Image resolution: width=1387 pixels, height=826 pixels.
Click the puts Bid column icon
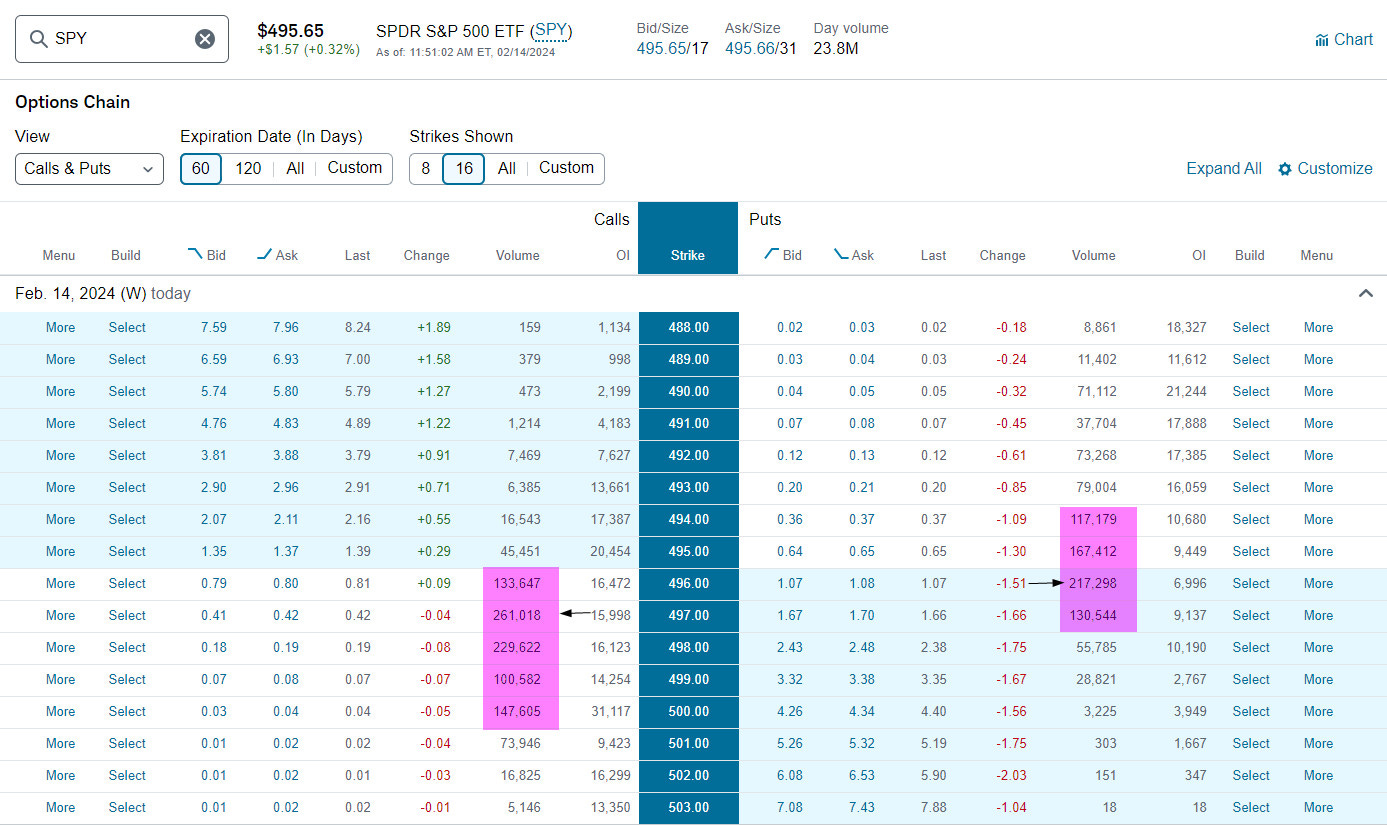pos(771,255)
